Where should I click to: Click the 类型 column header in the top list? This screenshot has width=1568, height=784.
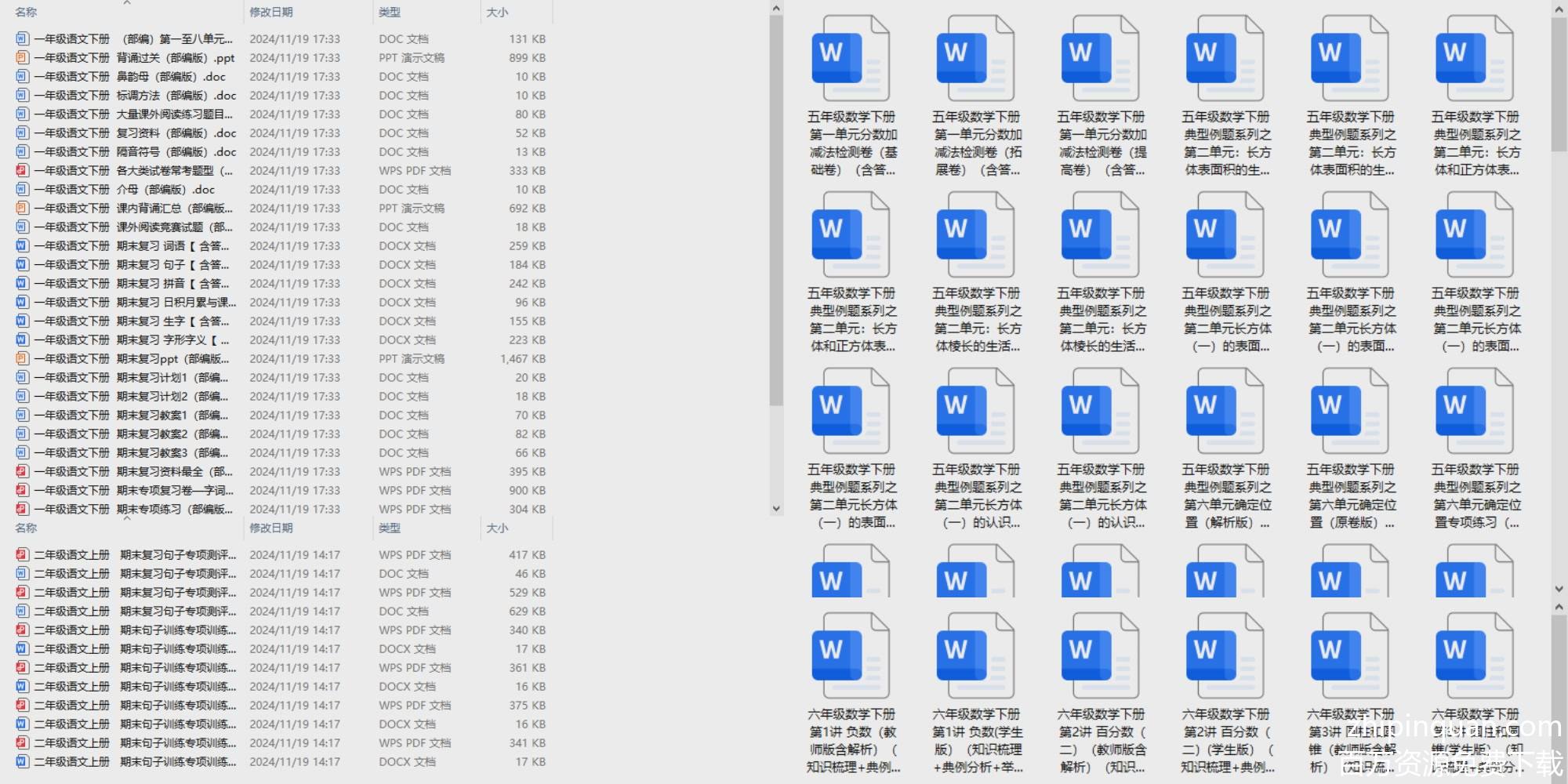tap(390, 13)
